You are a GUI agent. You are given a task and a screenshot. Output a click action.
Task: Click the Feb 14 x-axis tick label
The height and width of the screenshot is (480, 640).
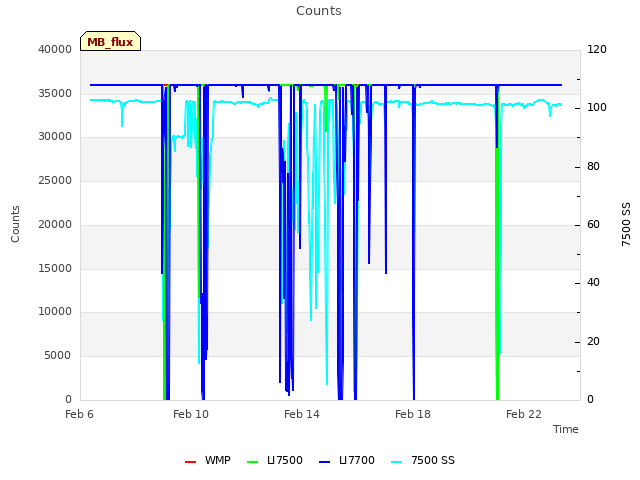tap(302, 414)
